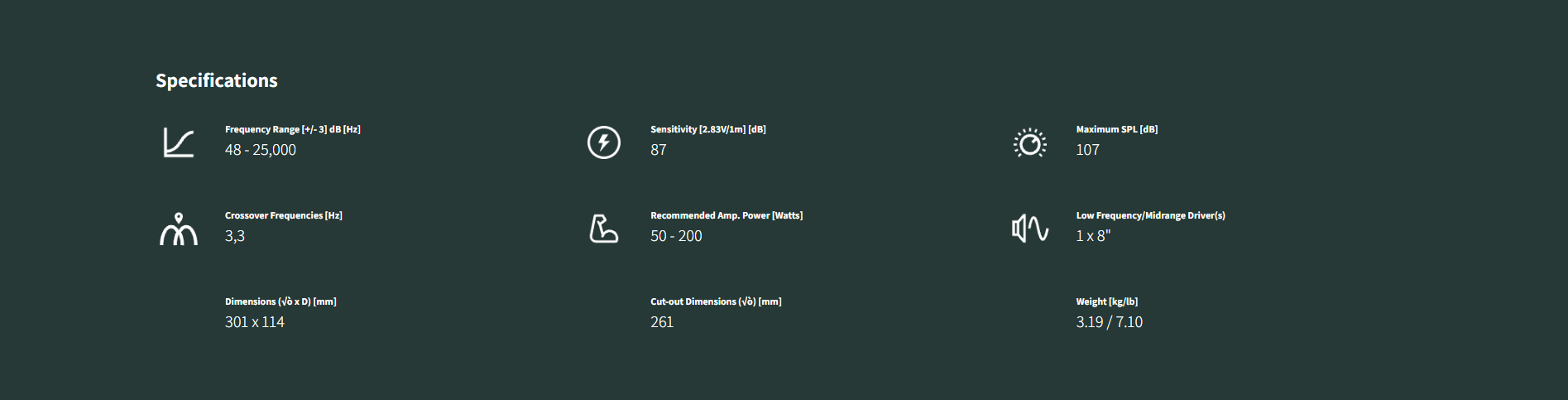Click the Crossover Frequencies [Hz] label
1568x400 pixels.
(284, 215)
